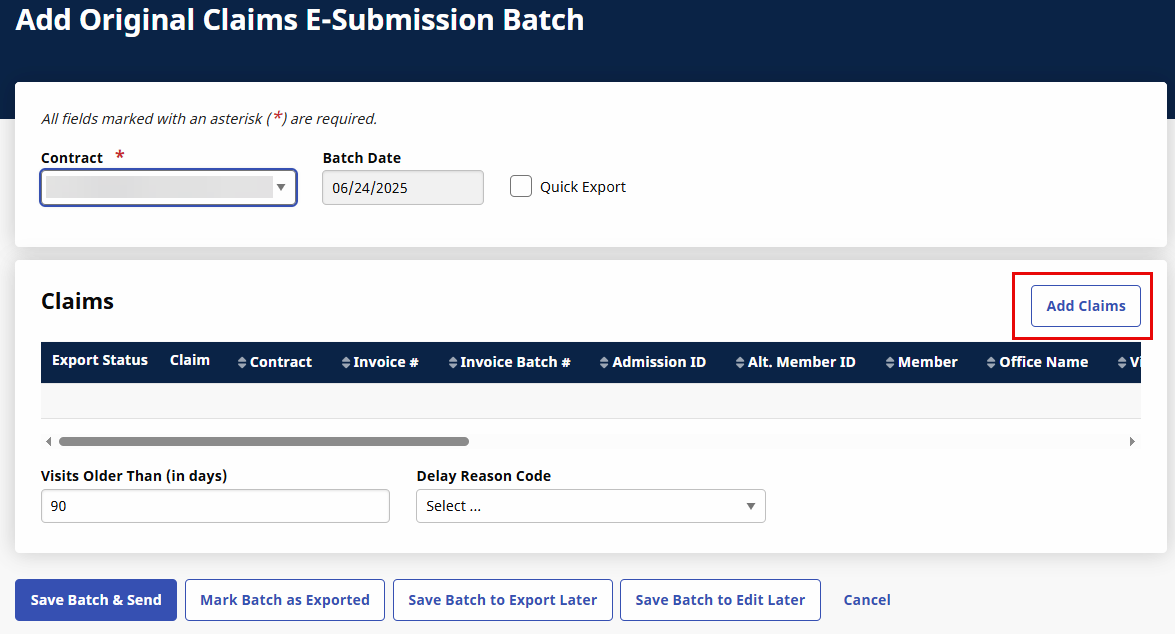Open the Contract dropdown
The width and height of the screenshot is (1175, 634).
[x=168, y=187]
